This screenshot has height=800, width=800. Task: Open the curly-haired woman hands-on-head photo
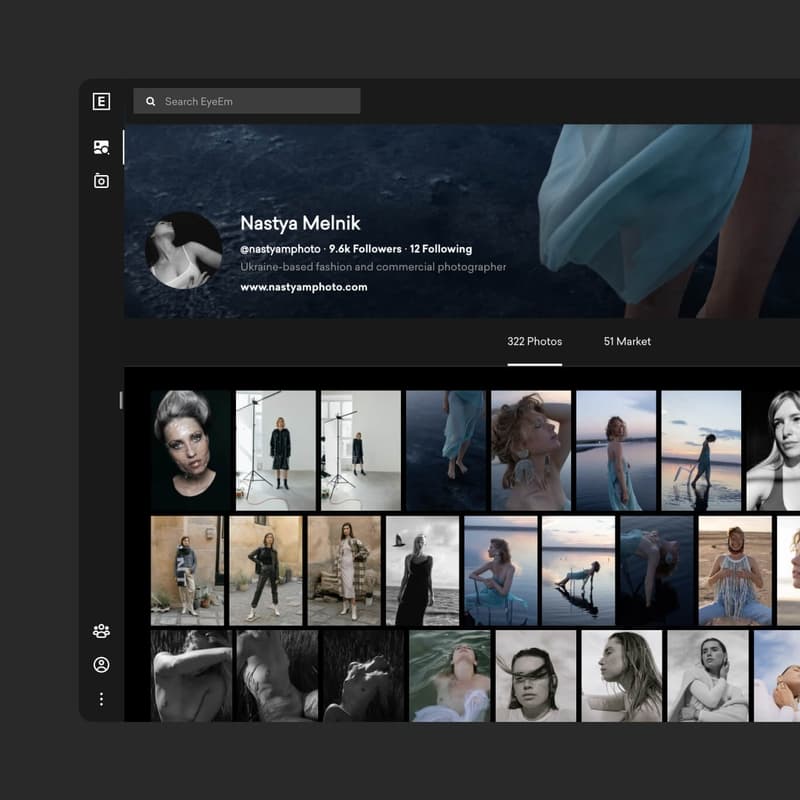click(x=530, y=450)
